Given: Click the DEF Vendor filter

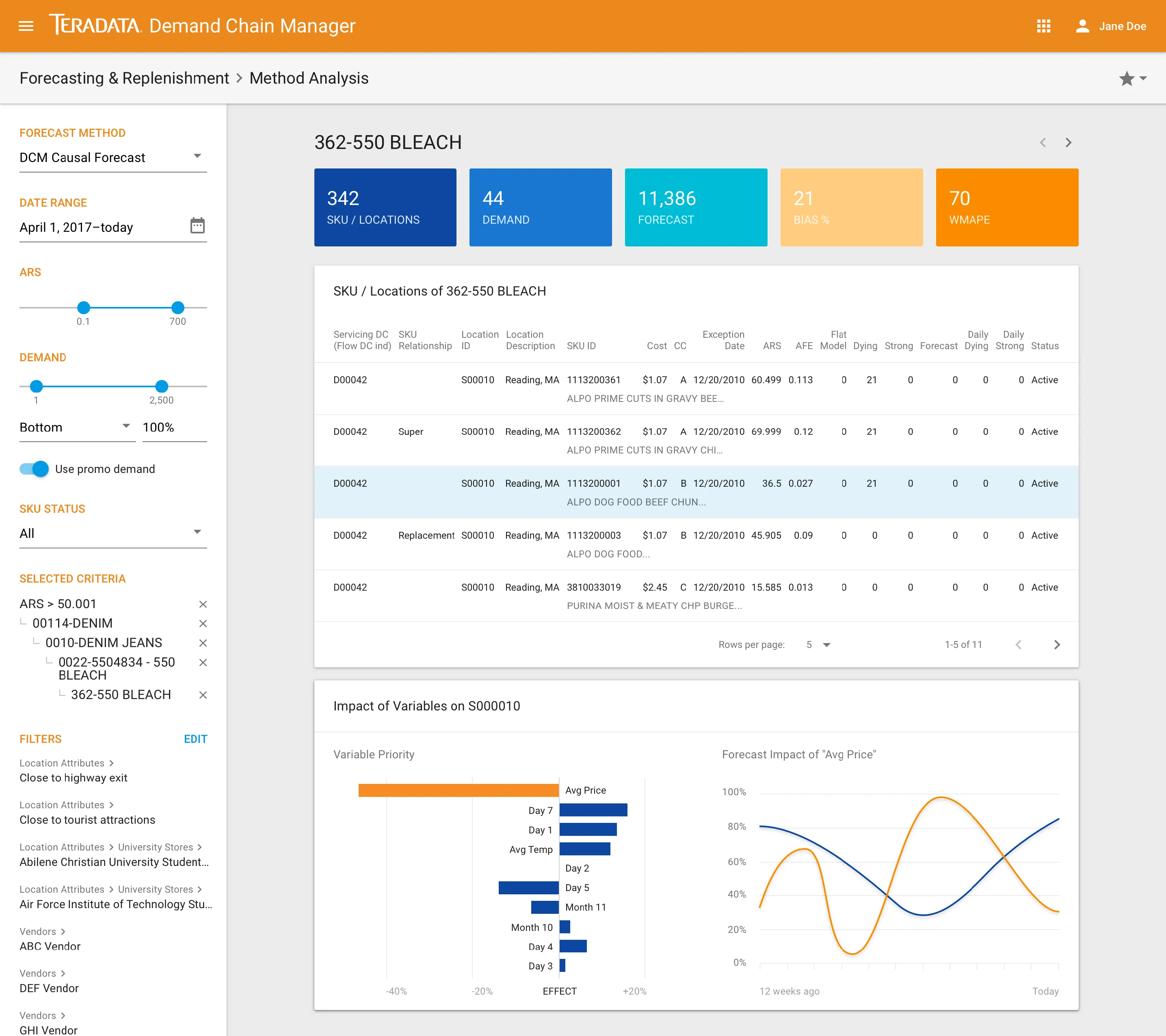Looking at the screenshot, I should 49,989.
